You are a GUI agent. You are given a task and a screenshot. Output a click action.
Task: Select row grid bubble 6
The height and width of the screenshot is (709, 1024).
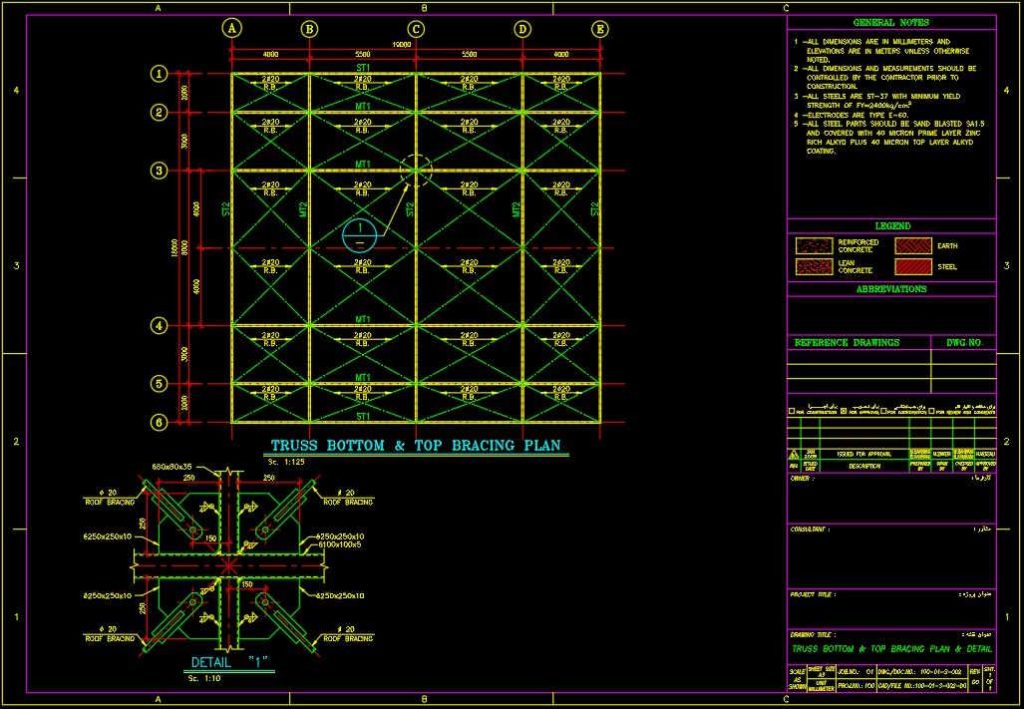[158, 422]
